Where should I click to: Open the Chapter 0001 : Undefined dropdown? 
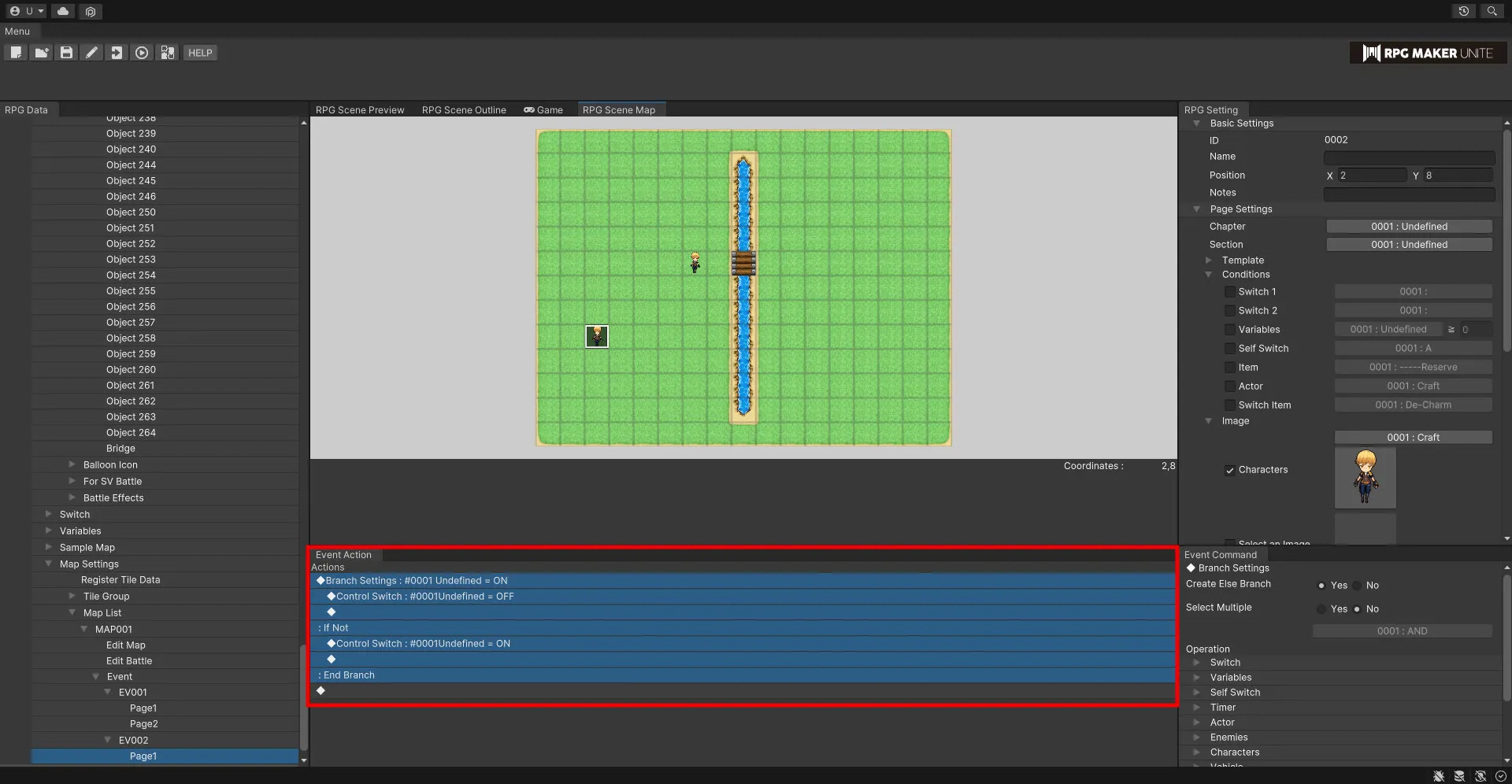[1408, 227]
